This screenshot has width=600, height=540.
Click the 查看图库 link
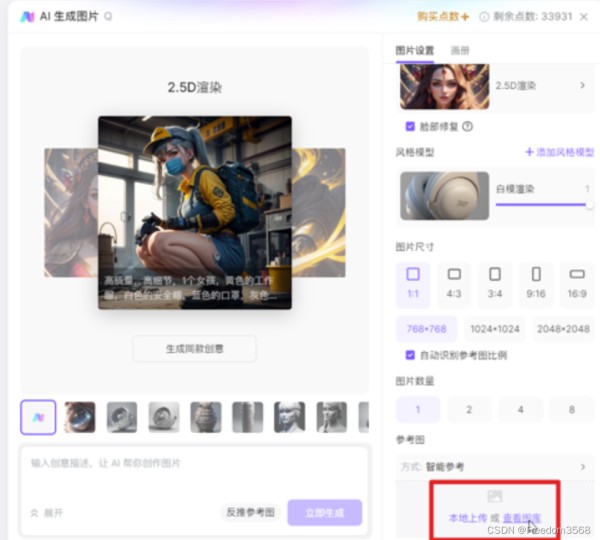pyautogui.click(x=522, y=518)
